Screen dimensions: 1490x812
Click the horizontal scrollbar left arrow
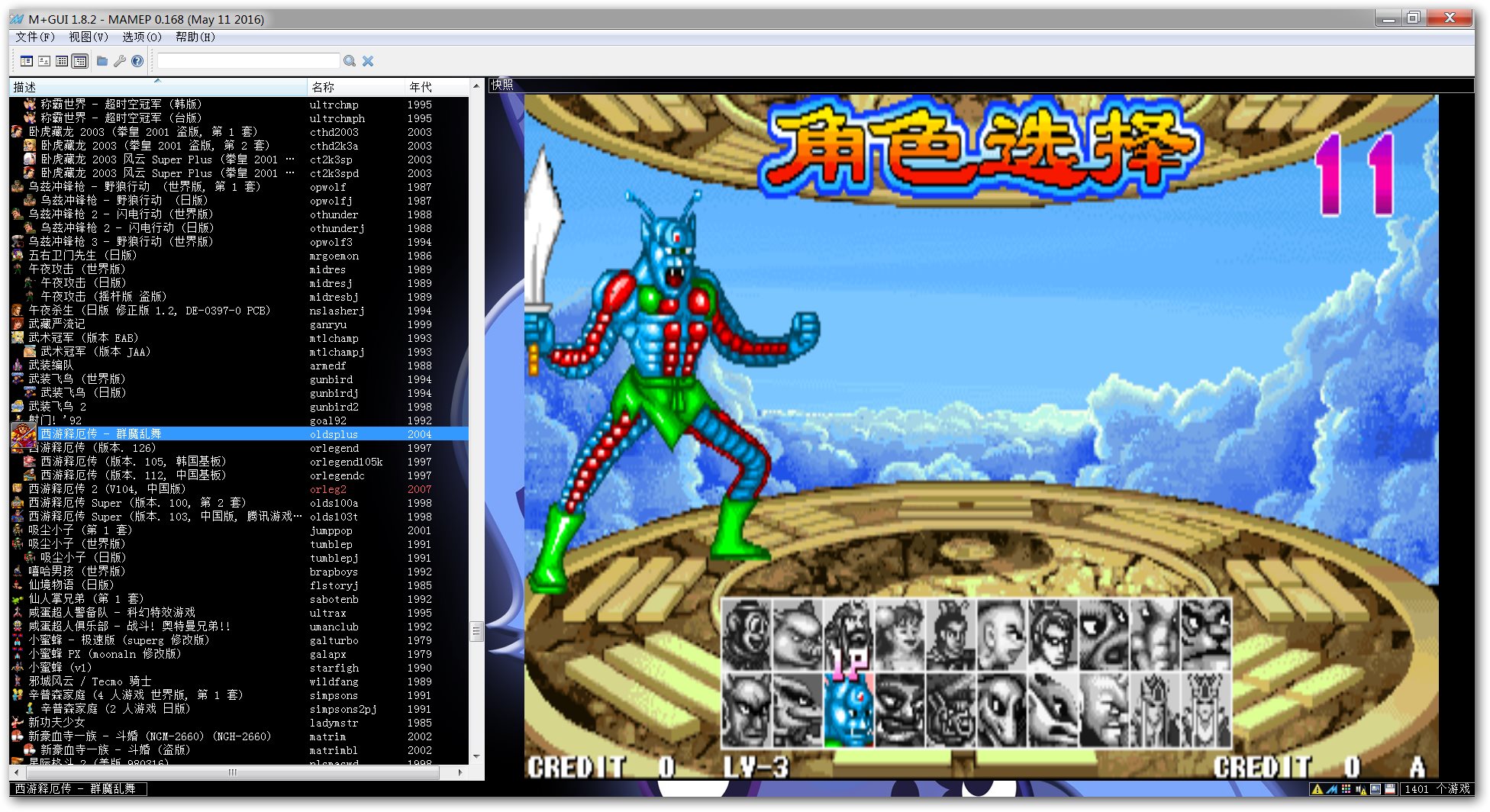[x=17, y=772]
